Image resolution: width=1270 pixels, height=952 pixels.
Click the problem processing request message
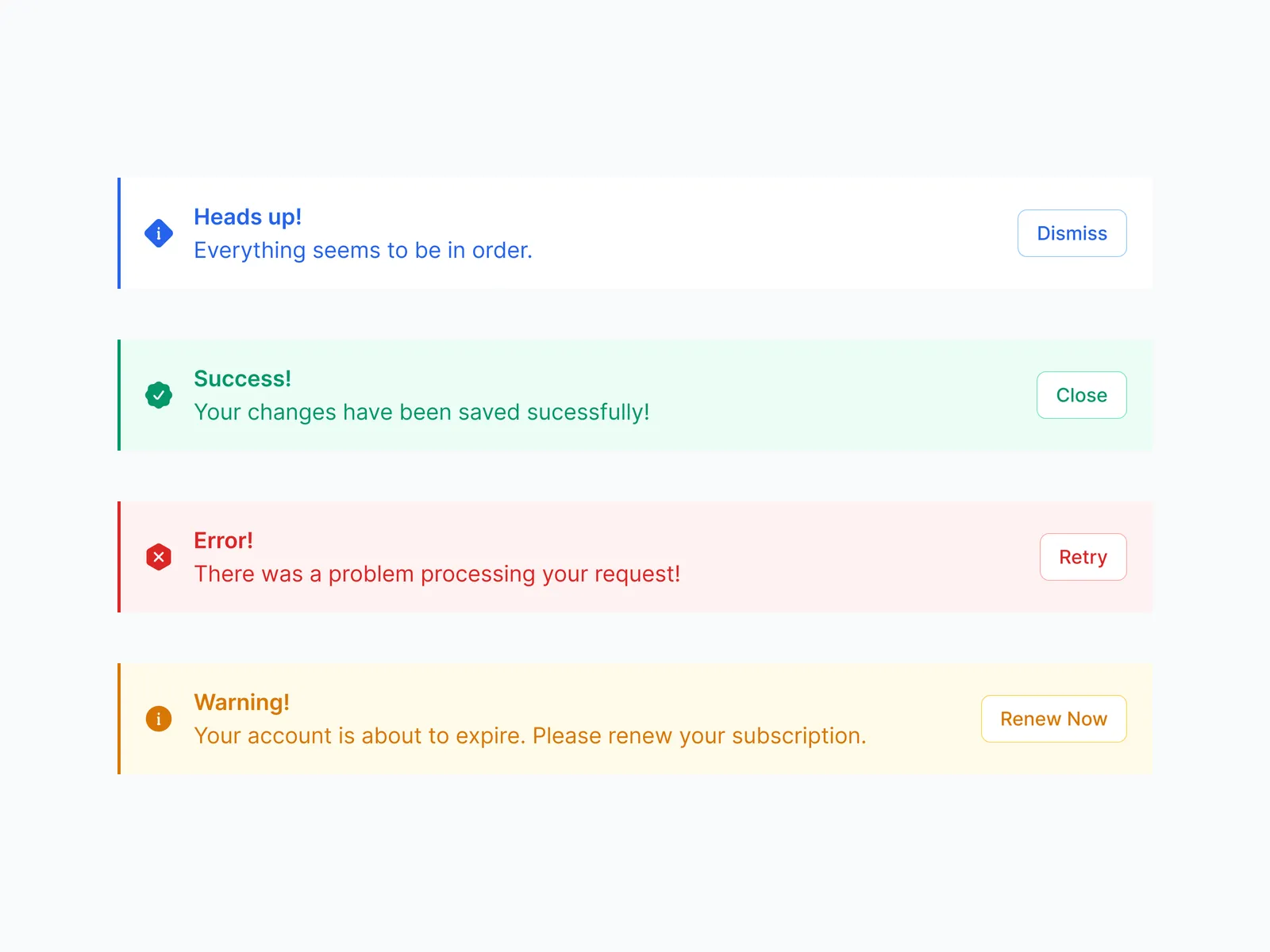pyautogui.click(x=437, y=574)
